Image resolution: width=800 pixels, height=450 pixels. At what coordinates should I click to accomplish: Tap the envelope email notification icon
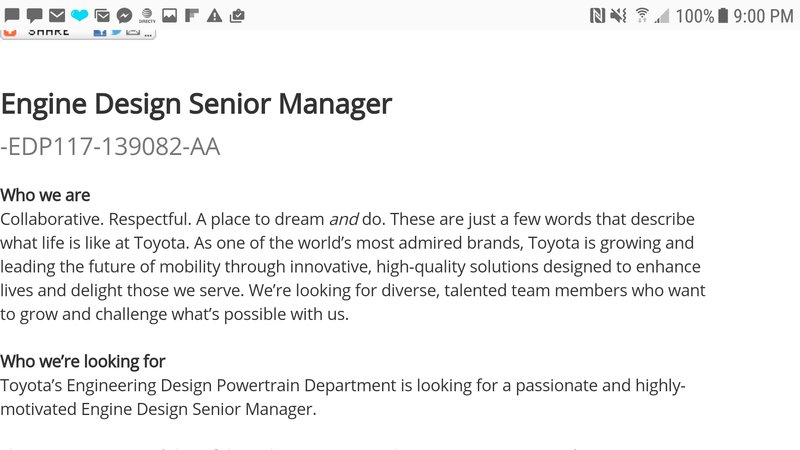click(57, 16)
